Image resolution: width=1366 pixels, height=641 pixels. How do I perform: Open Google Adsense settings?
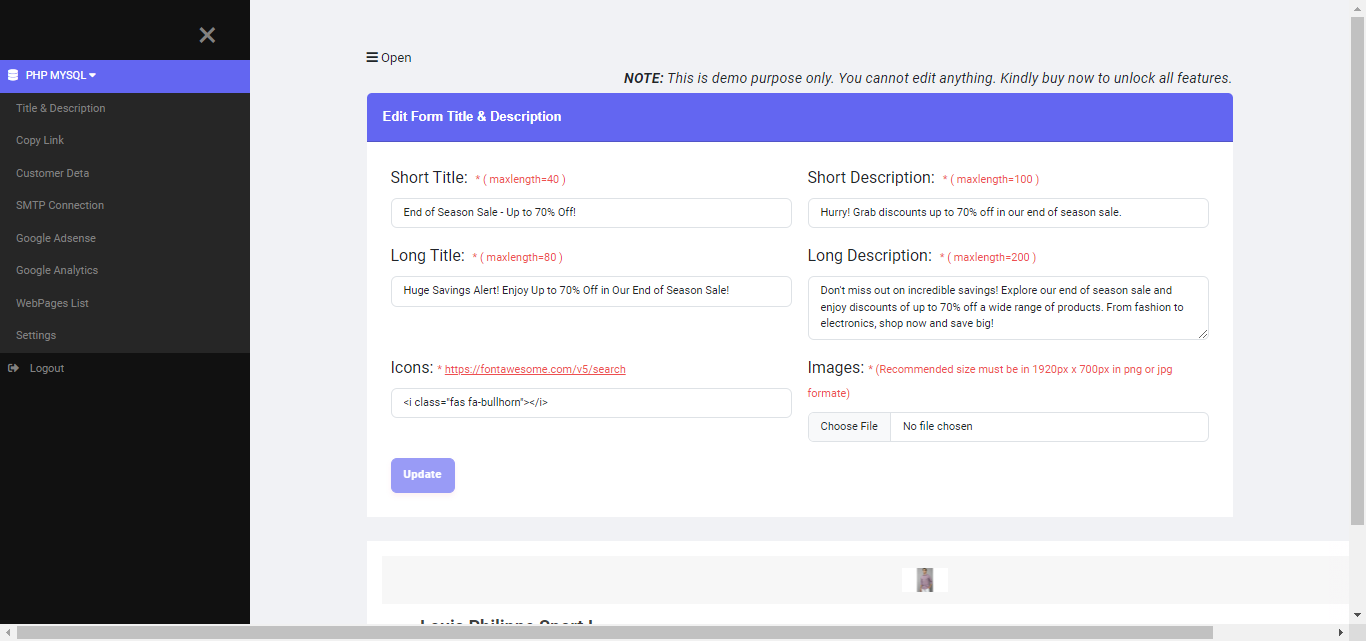click(56, 238)
